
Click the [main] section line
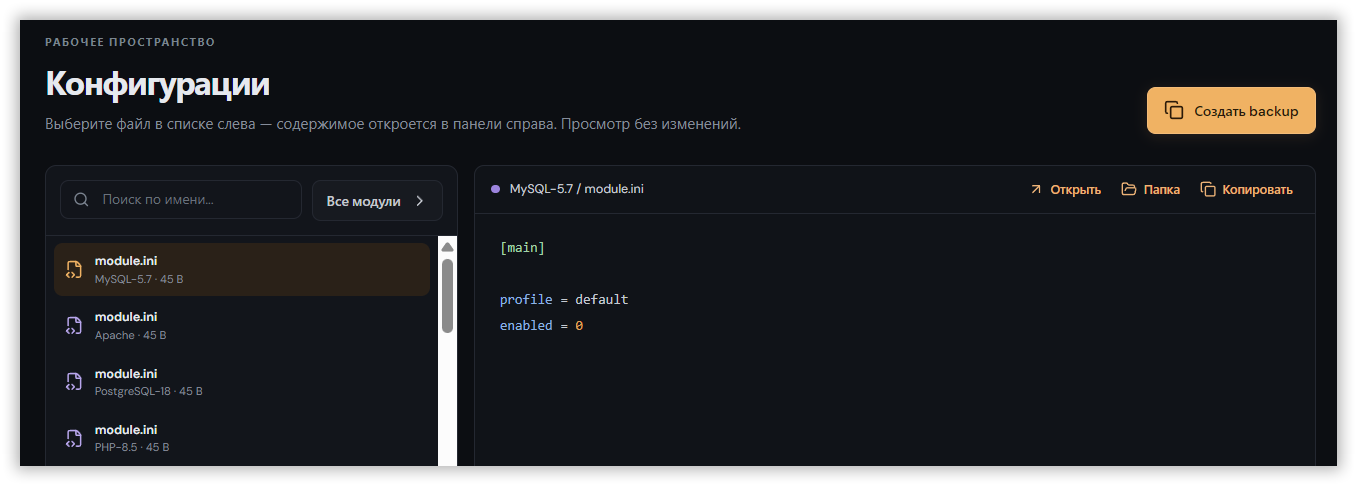[522, 247]
